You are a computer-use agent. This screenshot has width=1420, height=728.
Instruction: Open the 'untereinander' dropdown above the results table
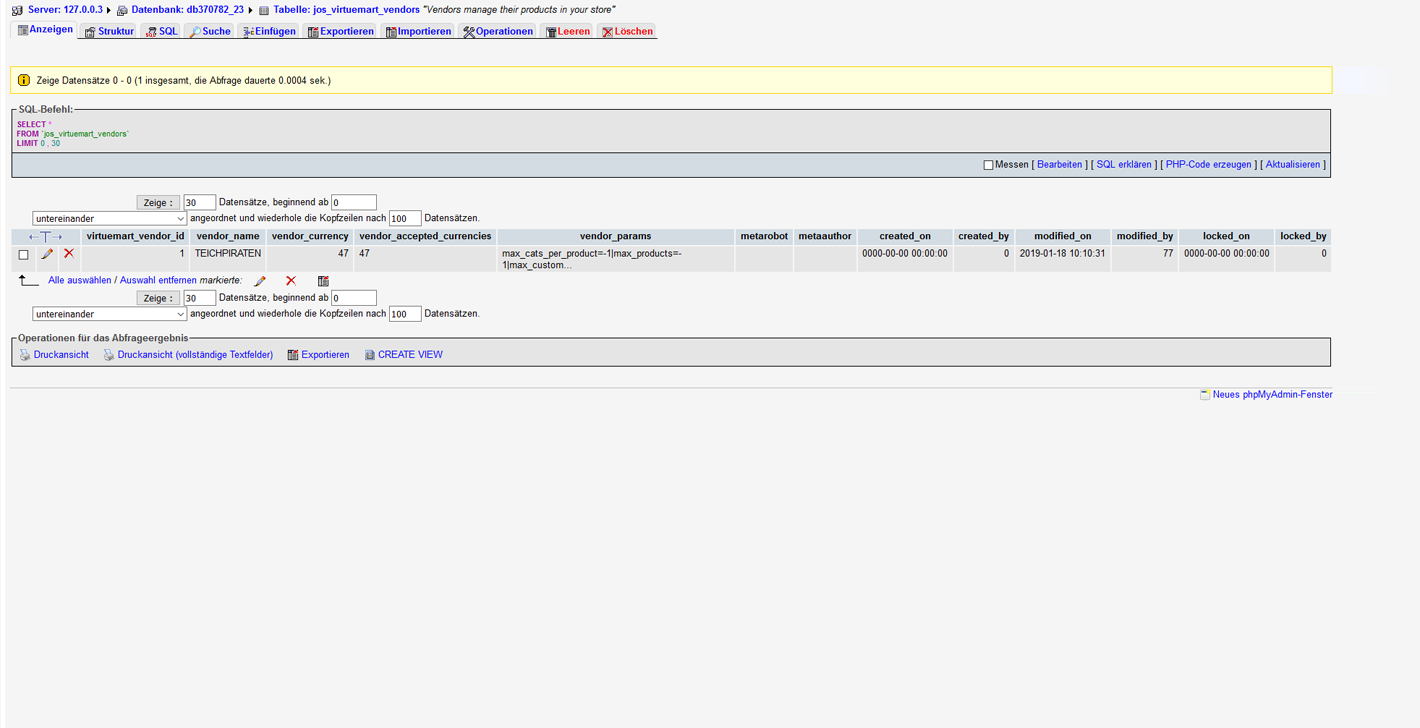point(110,218)
